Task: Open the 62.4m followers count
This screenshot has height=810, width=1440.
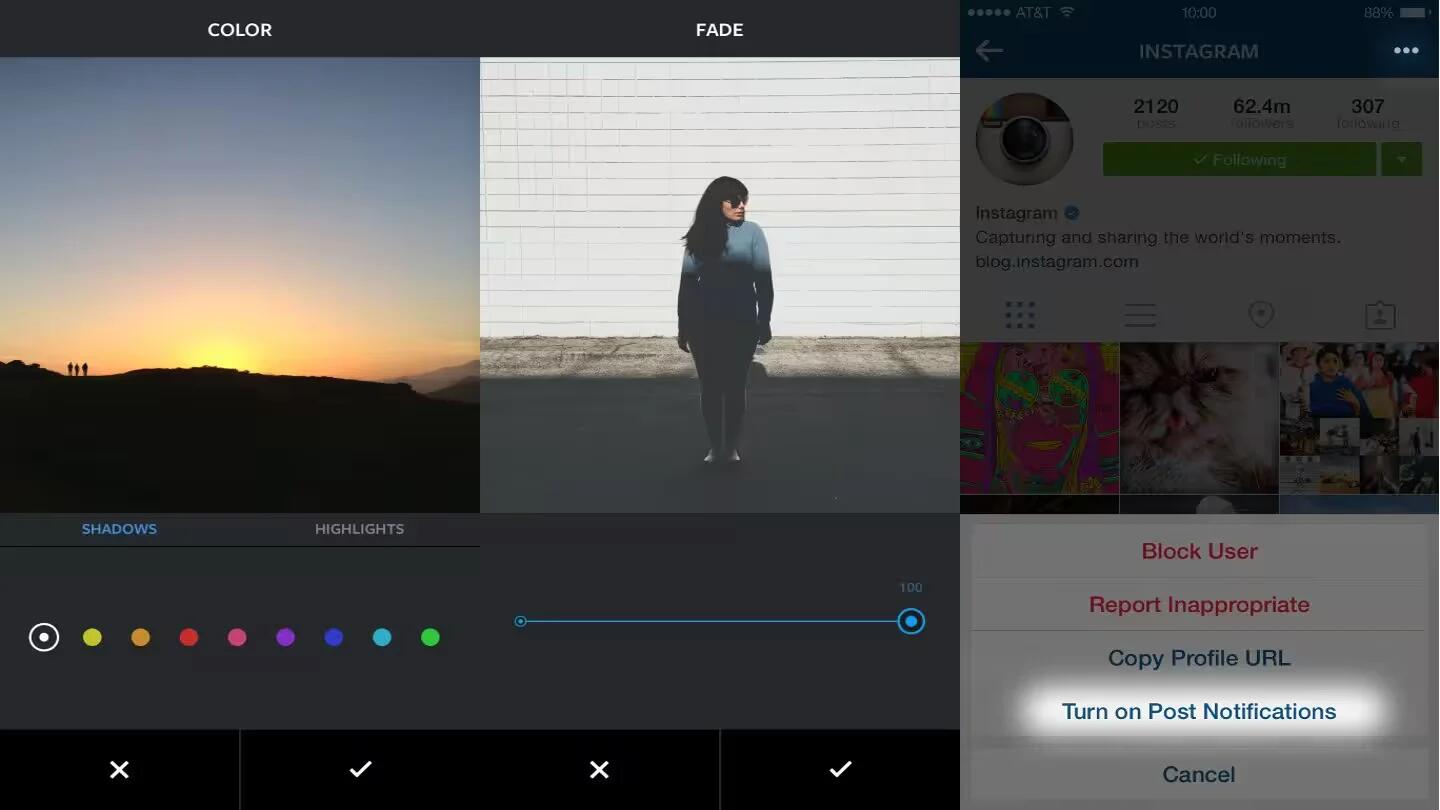Action: 1261,112
